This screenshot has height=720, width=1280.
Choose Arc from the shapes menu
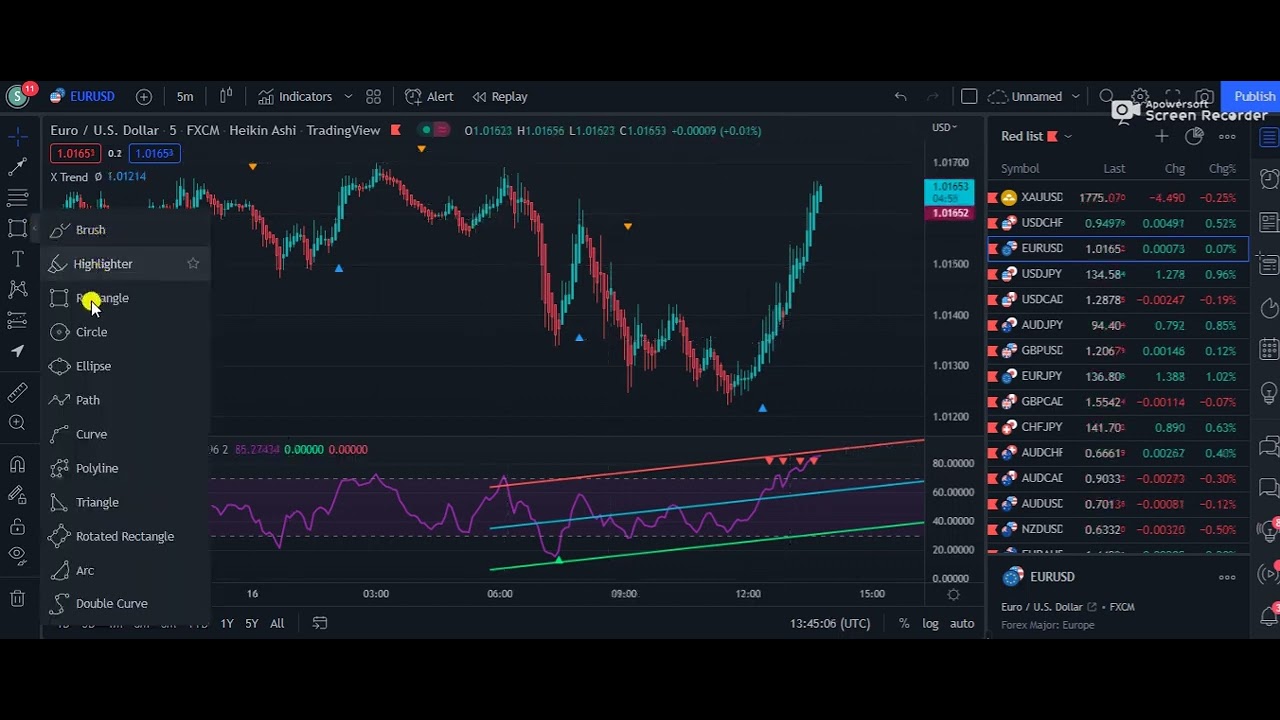tap(126, 570)
